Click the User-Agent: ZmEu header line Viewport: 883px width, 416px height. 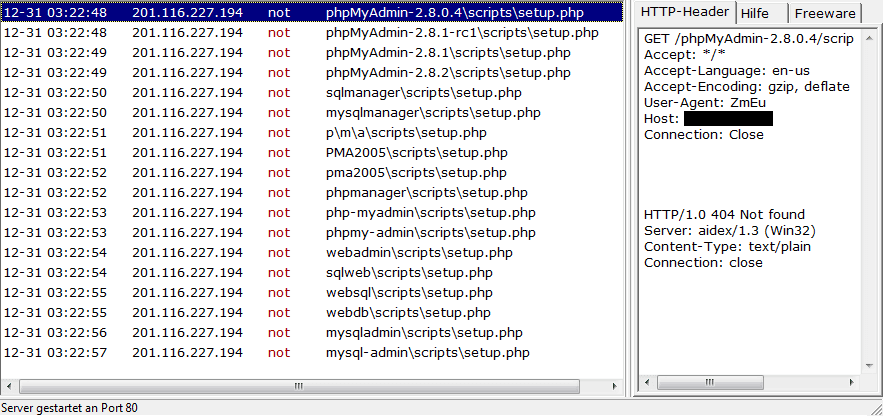tap(705, 103)
